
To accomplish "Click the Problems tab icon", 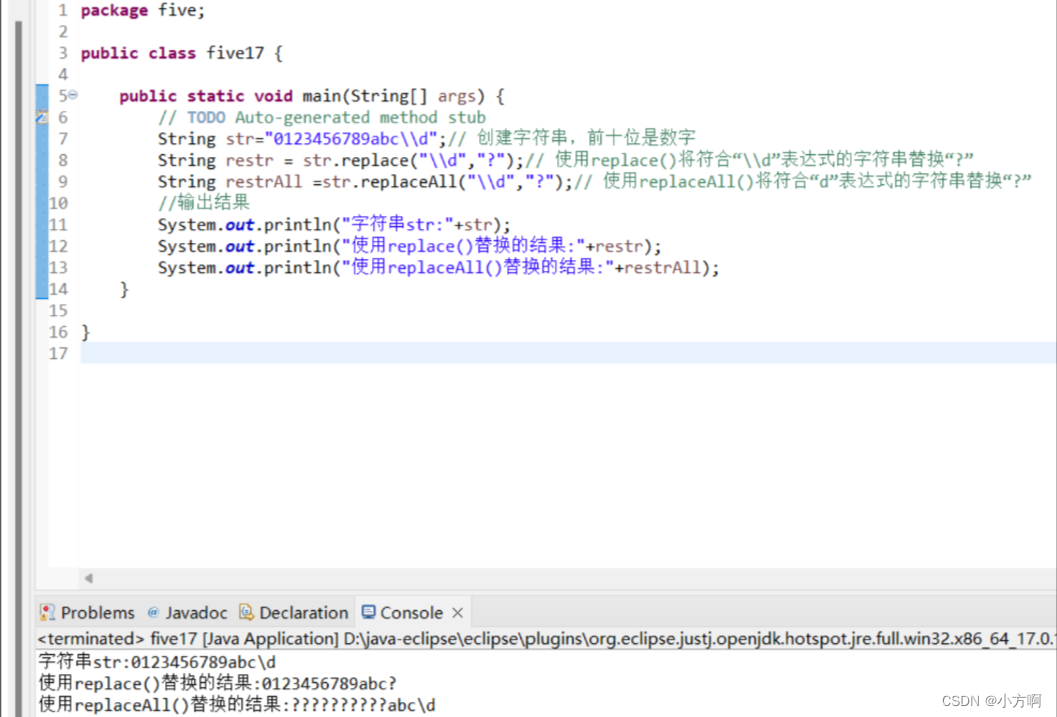I will click(47, 613).
